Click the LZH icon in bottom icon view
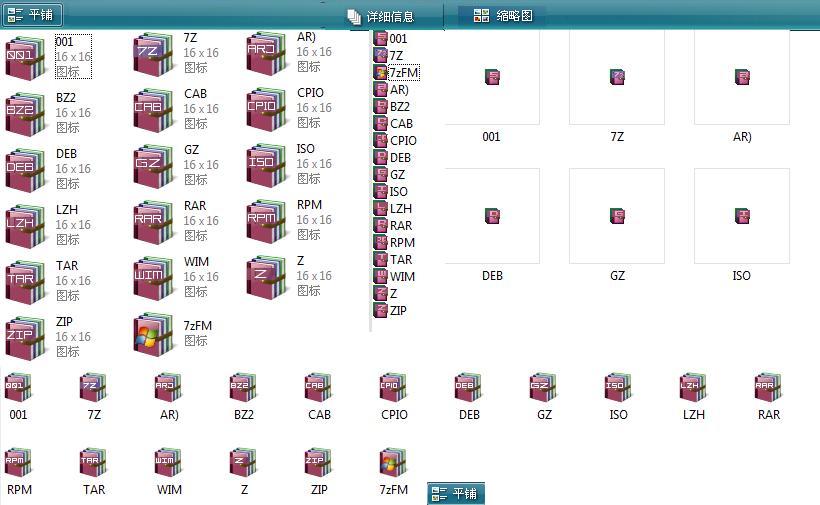The image size is (820, 505). point(693,387)
